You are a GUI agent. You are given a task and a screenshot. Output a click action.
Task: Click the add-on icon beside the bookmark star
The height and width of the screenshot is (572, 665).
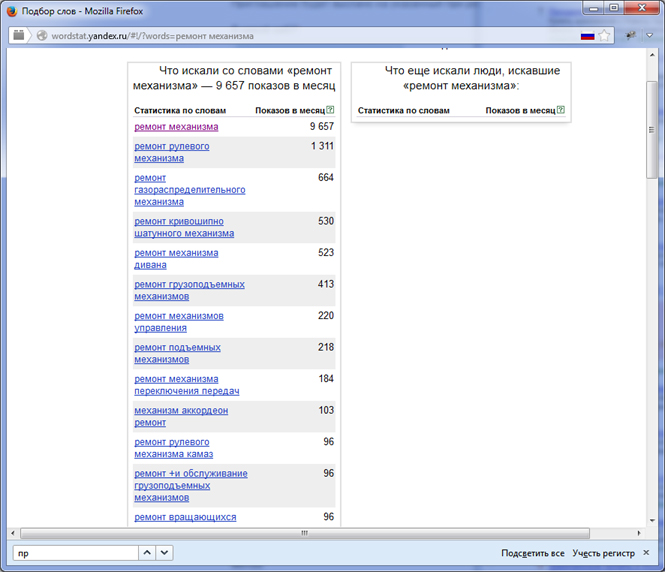631,36
